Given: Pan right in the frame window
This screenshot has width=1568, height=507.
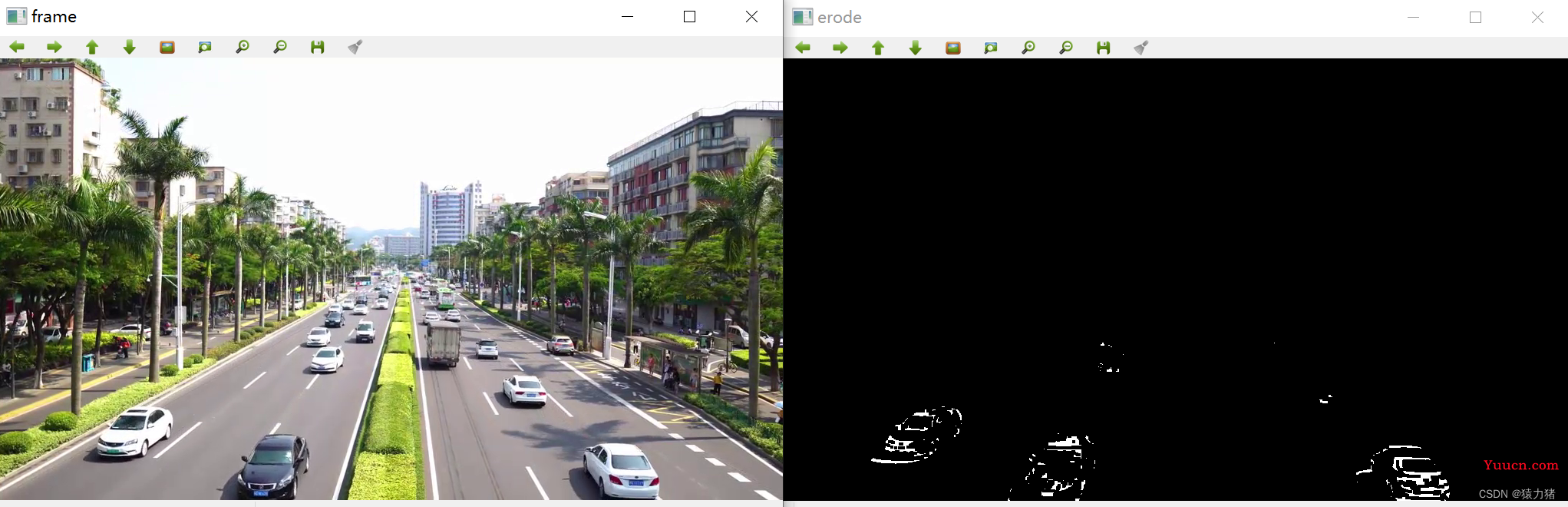Looking at the screenshot, I should tap(54, 47).
